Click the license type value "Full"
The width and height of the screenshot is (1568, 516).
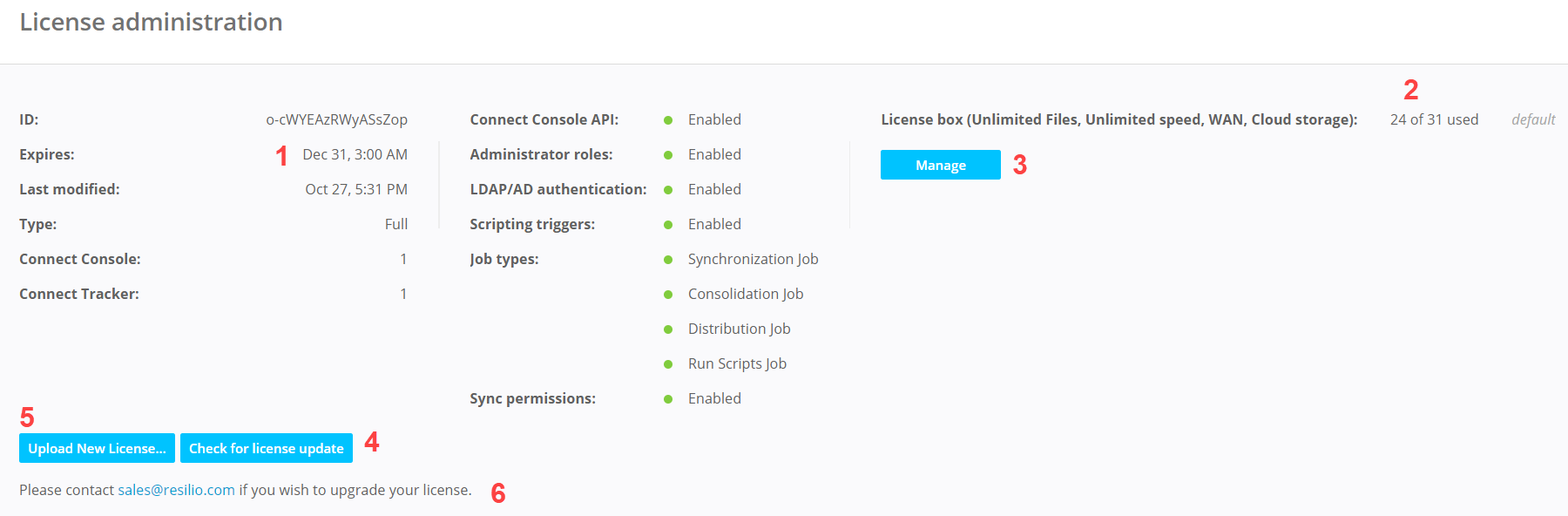pos(395,224)
